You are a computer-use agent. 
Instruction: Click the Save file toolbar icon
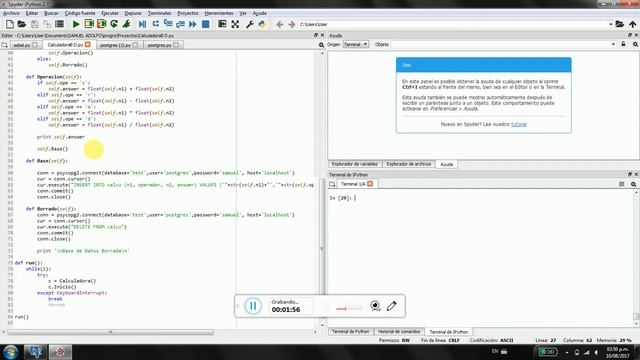(35, 24)
